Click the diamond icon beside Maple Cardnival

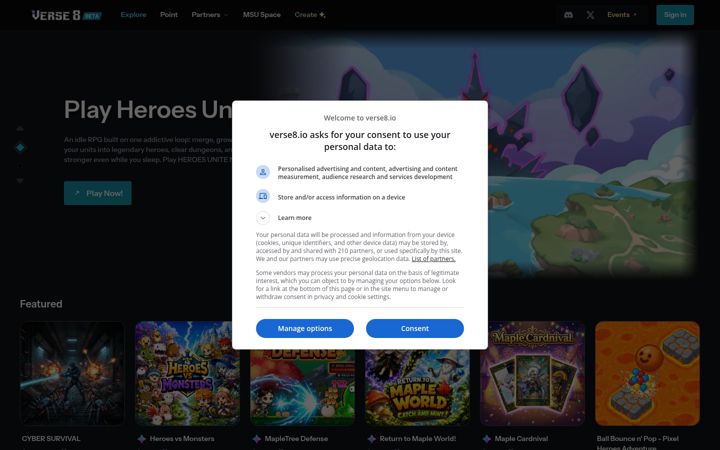pos(486,439)
